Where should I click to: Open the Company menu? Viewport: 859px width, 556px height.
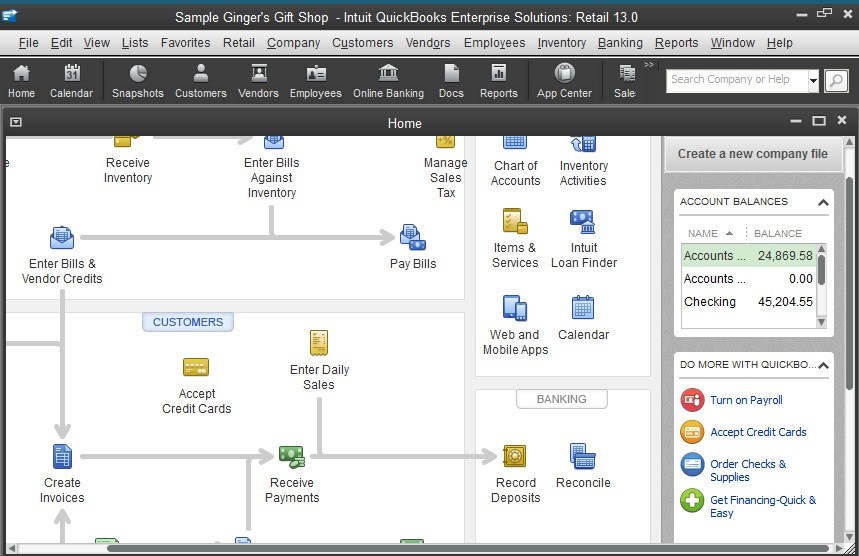(x=293, y=43)
